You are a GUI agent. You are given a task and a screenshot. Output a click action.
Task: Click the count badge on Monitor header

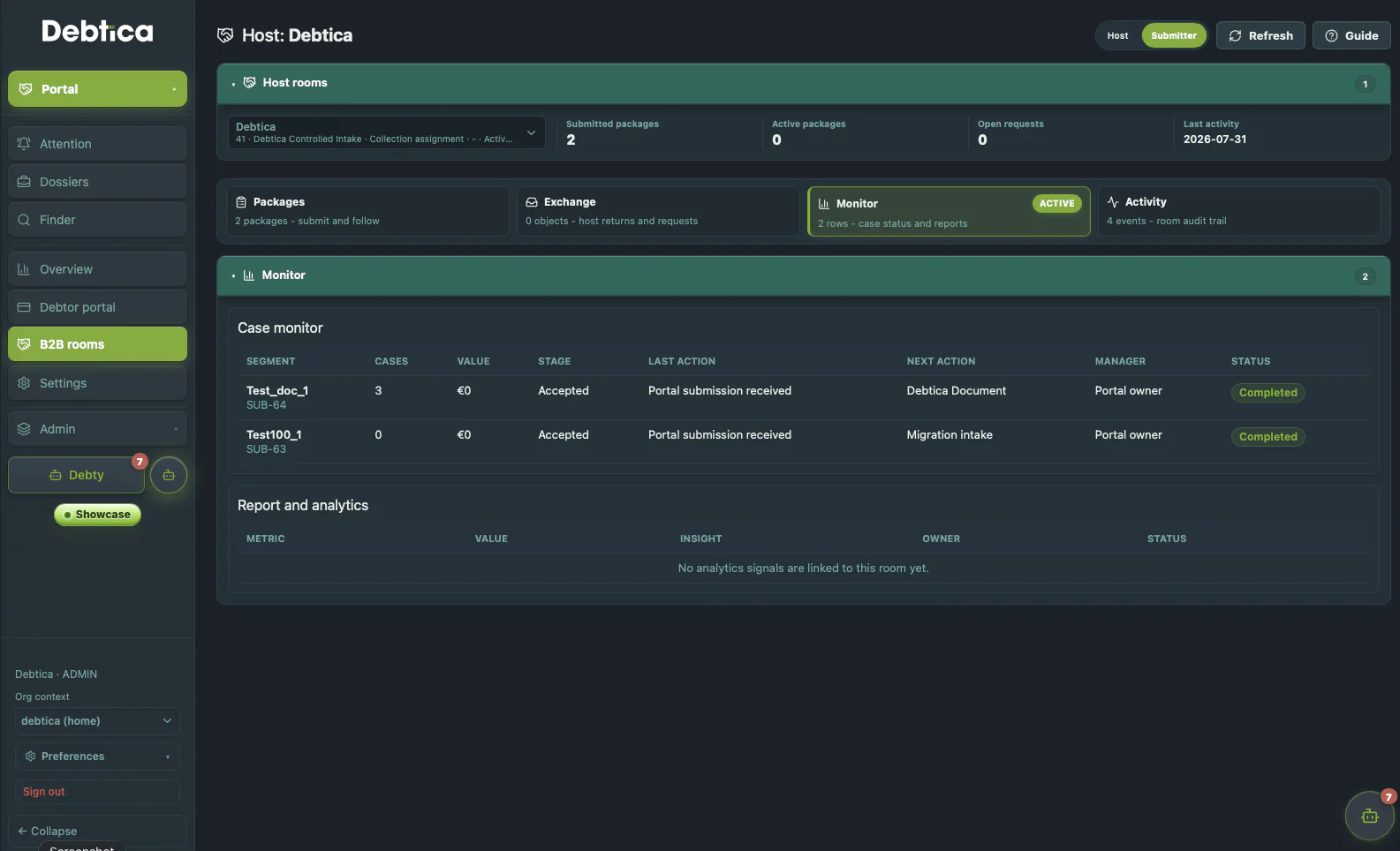1365,276
